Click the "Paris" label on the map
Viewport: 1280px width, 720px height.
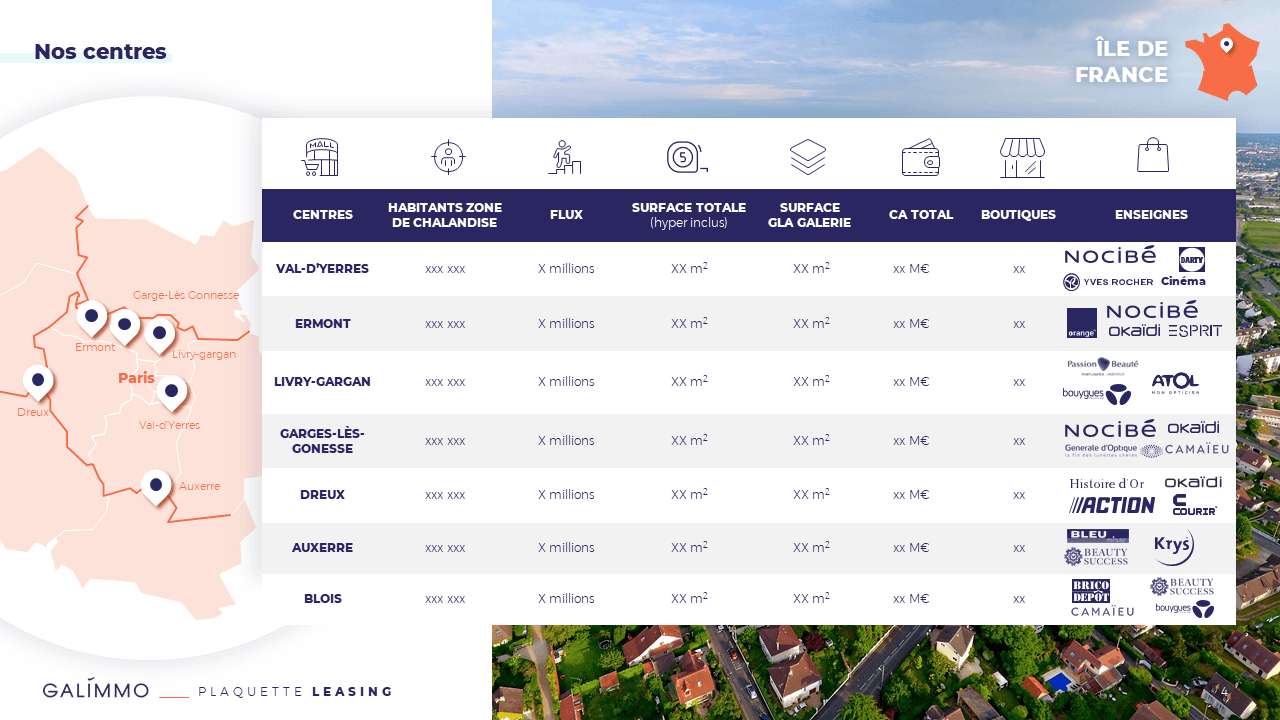pos(136,378)
